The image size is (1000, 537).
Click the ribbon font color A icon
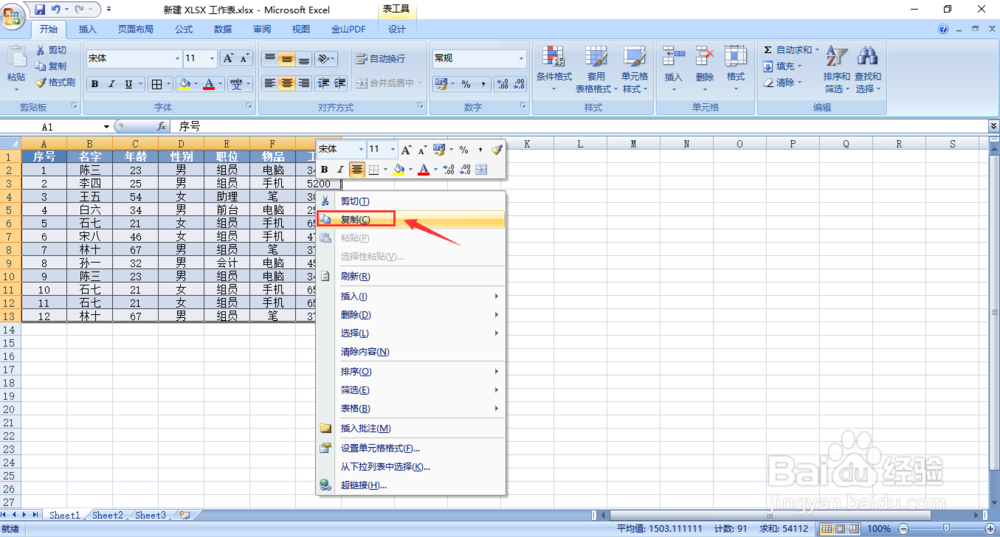click(x=209, y=84)
